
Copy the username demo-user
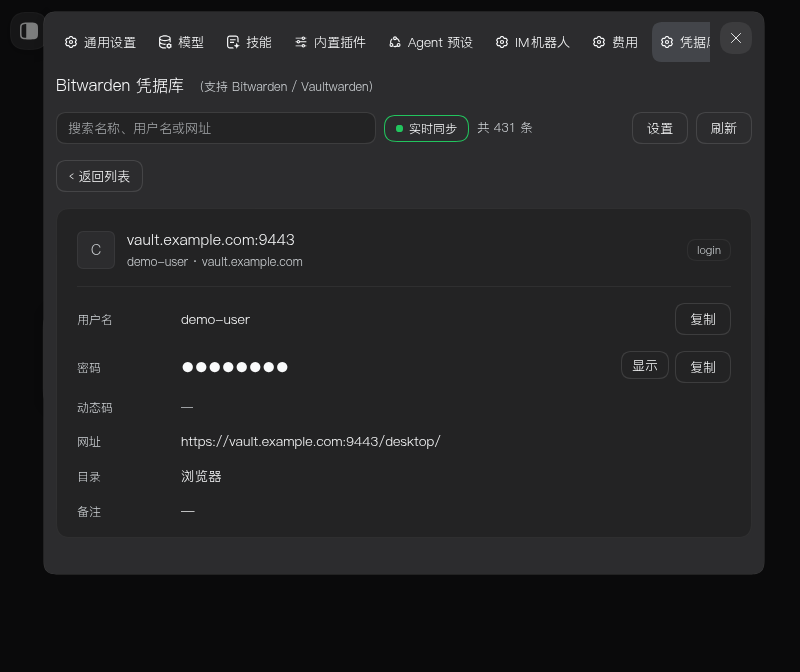point(703,319)
